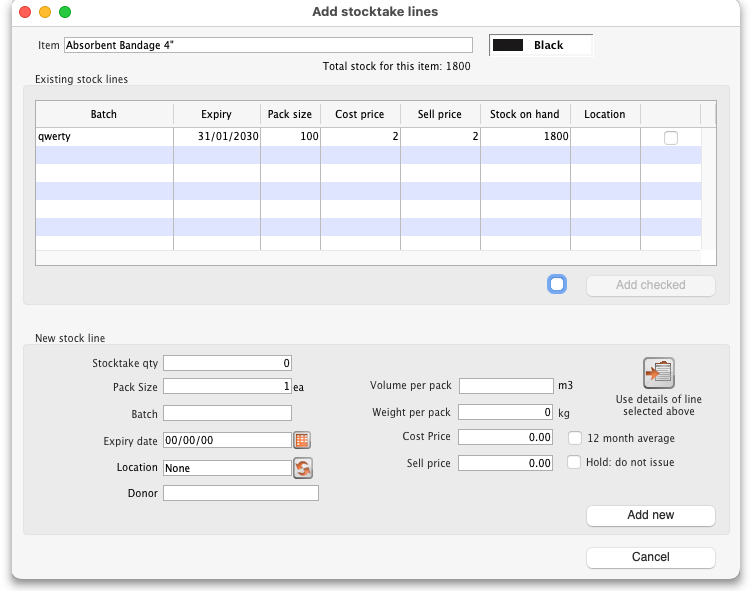Click the expiry date calendar icon

(302, 440)
